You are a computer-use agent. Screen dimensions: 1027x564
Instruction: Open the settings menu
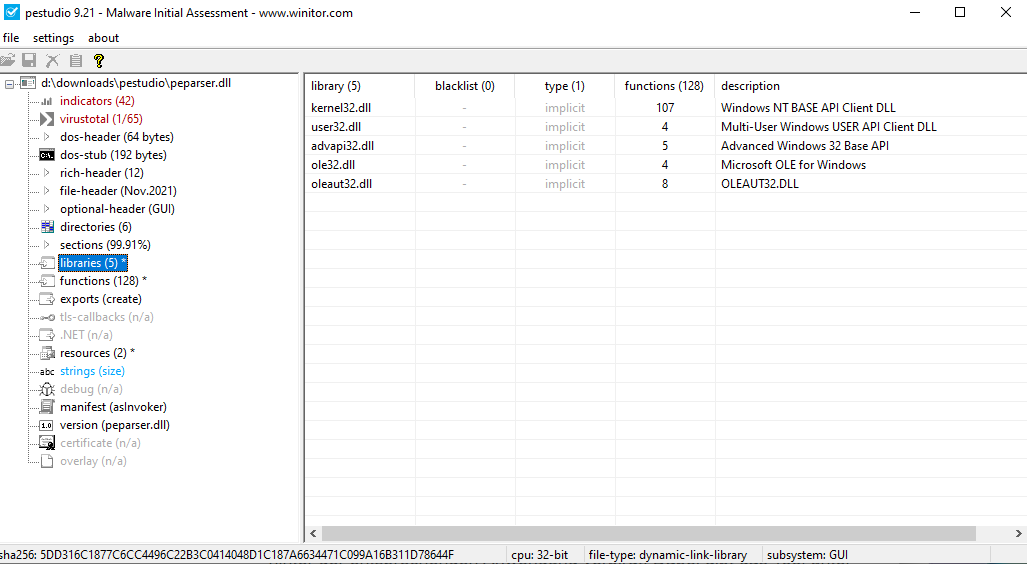tap(54, 38)
